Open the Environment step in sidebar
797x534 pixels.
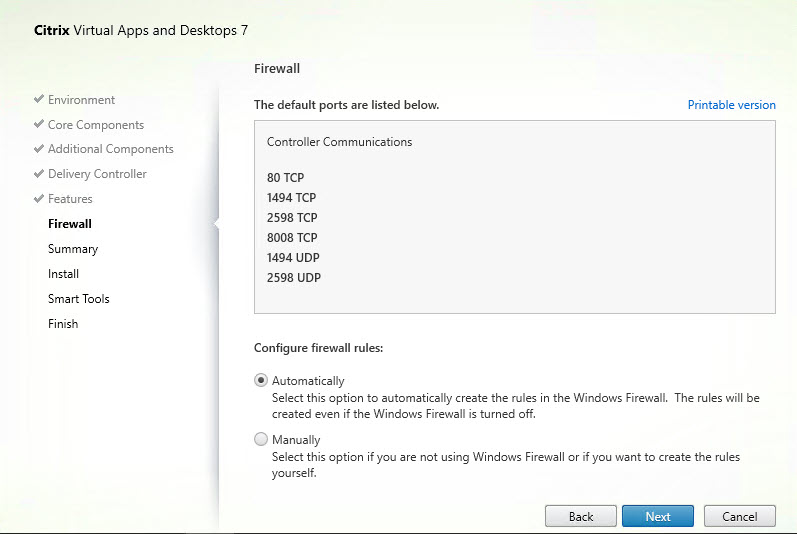(81, 100)
